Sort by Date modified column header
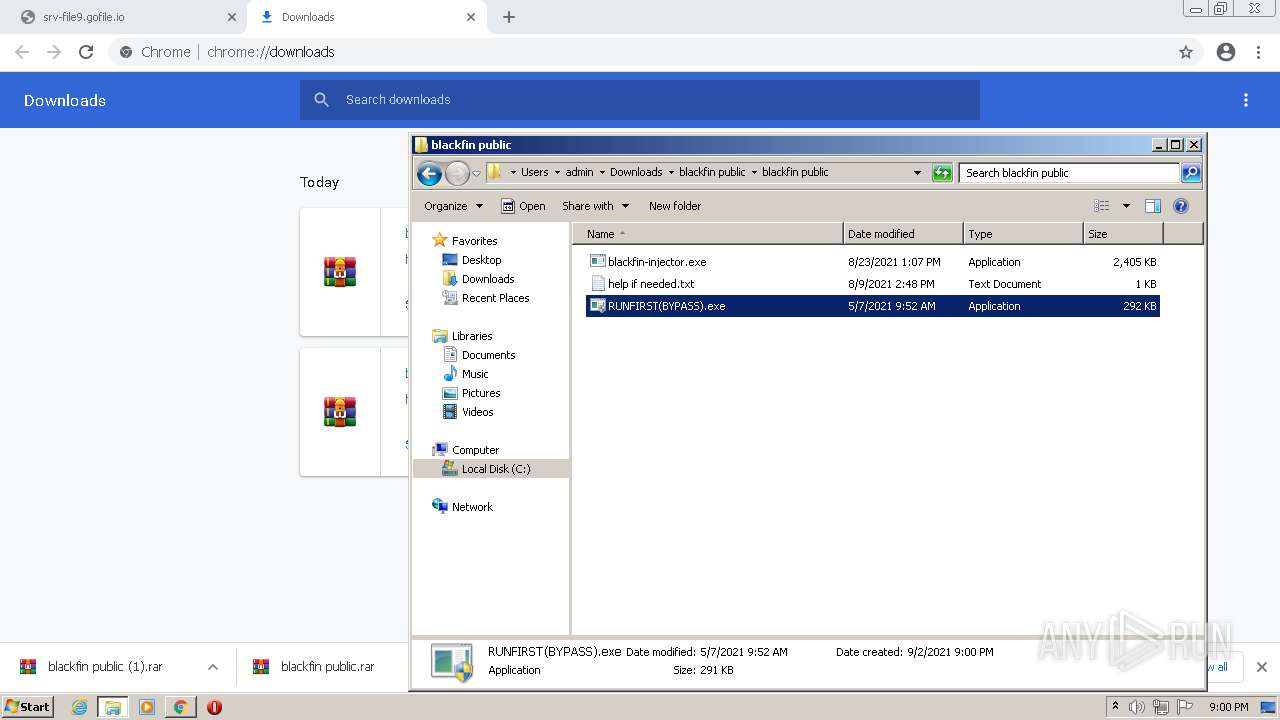Viewport: 1280px width, 720px height. point(903,234)
